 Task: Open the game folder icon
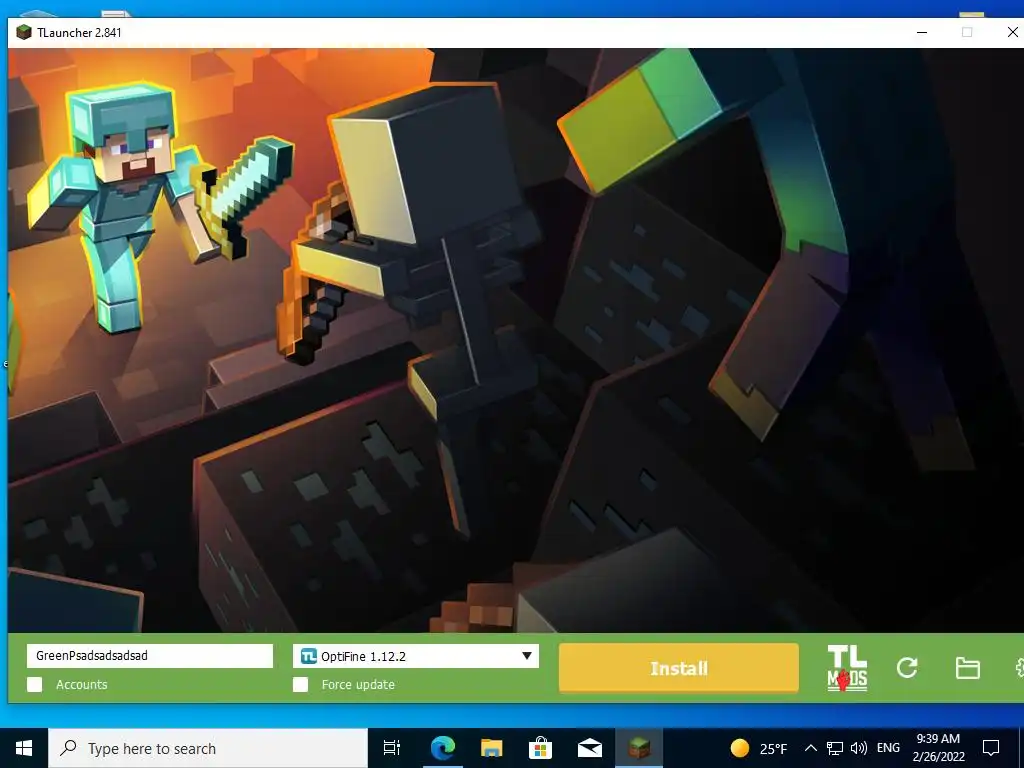[x=967, y=668]
